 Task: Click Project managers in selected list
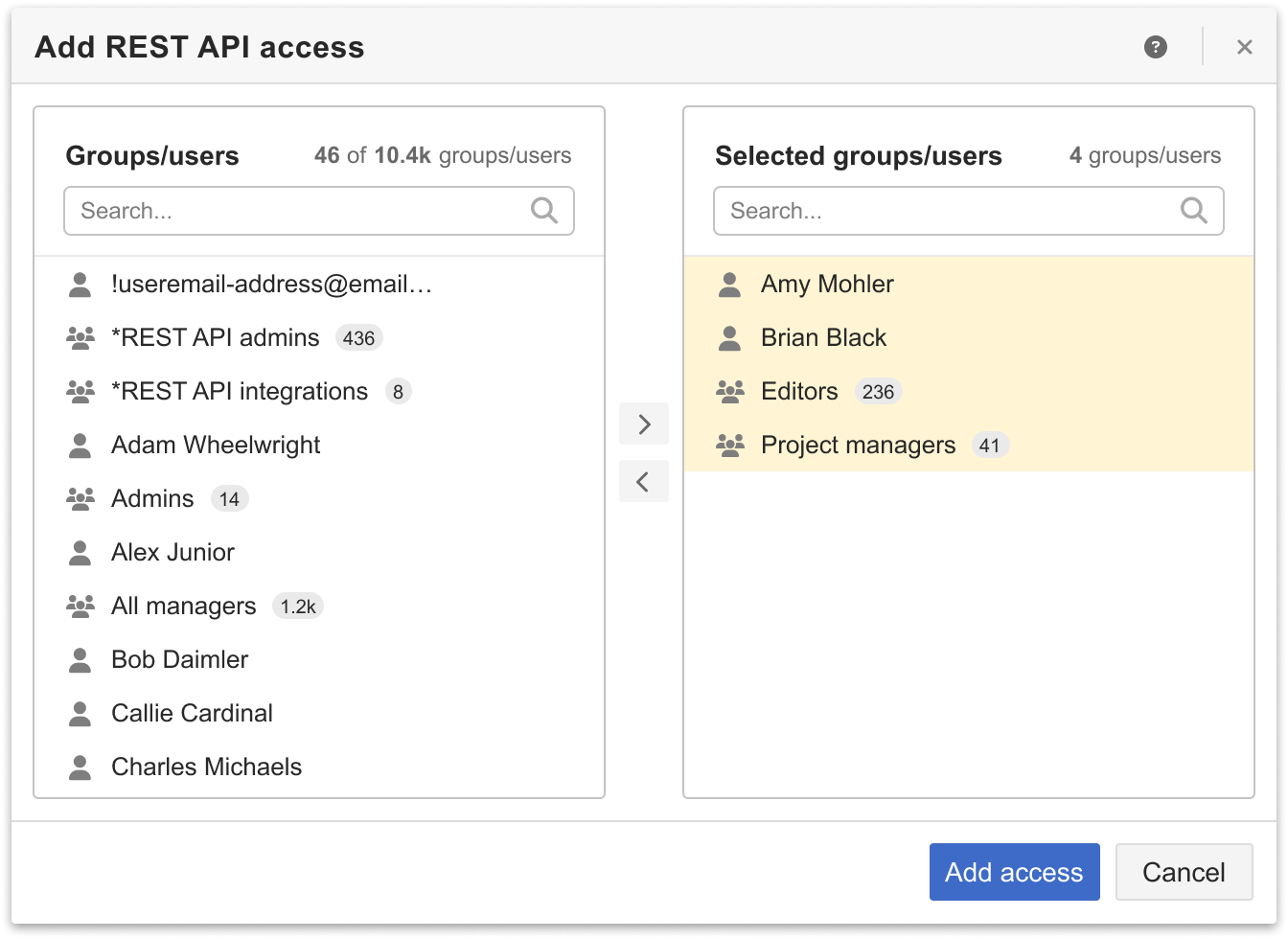pos(858,445)
